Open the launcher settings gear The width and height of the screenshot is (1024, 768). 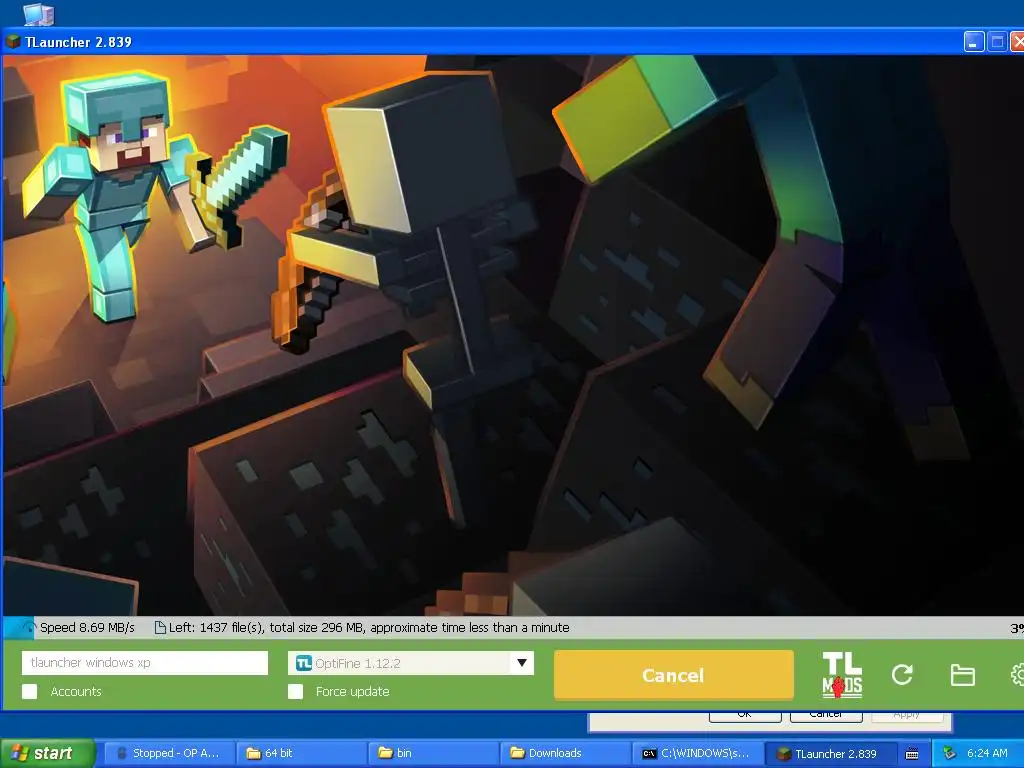coord(1017,675)
